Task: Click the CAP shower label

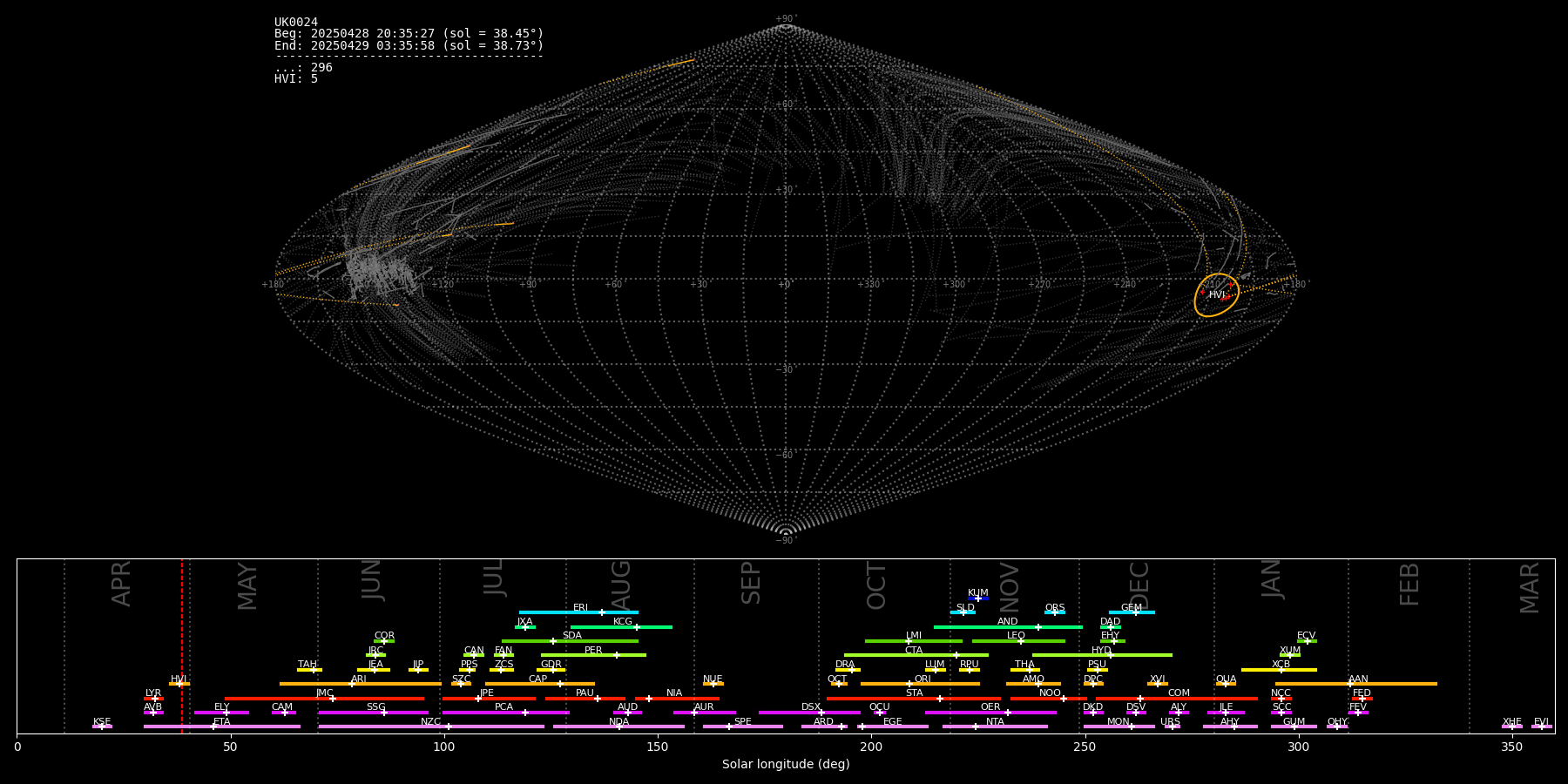Action: click(x=538, y=679)
